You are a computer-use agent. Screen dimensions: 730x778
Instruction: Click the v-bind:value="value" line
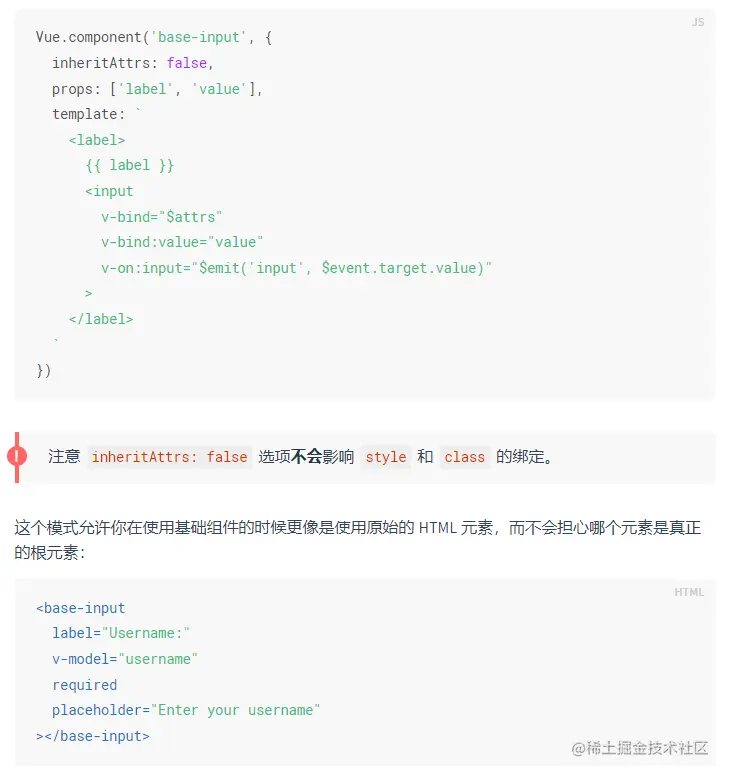(181, 242)
